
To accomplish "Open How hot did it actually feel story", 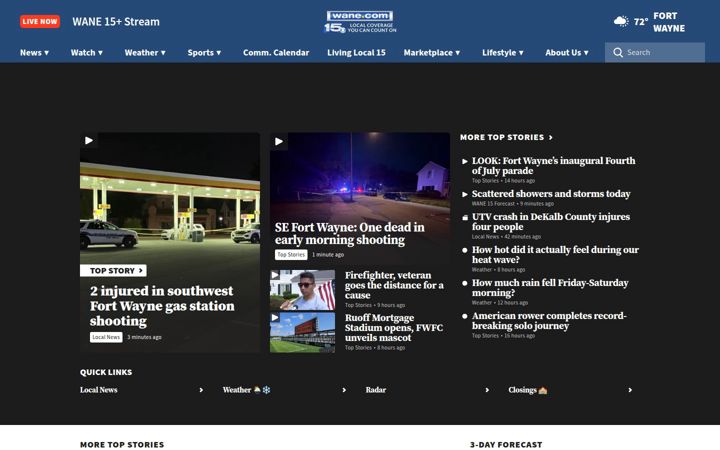I will pyautogui.click(x=555, y=255).
